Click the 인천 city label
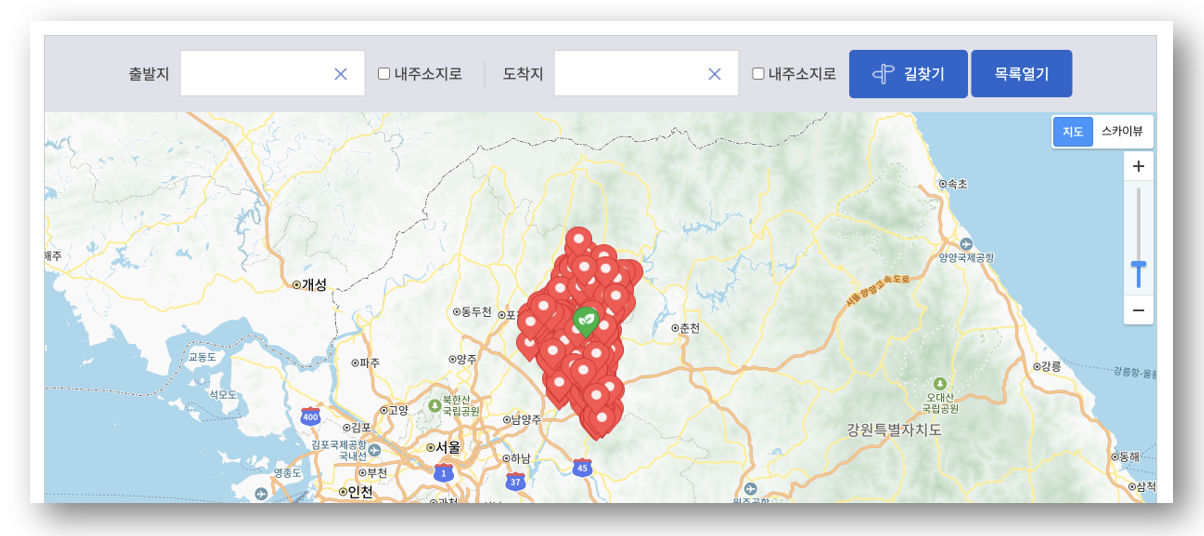The width and height of the screenshot is (1204, 536). click(359, 491)
